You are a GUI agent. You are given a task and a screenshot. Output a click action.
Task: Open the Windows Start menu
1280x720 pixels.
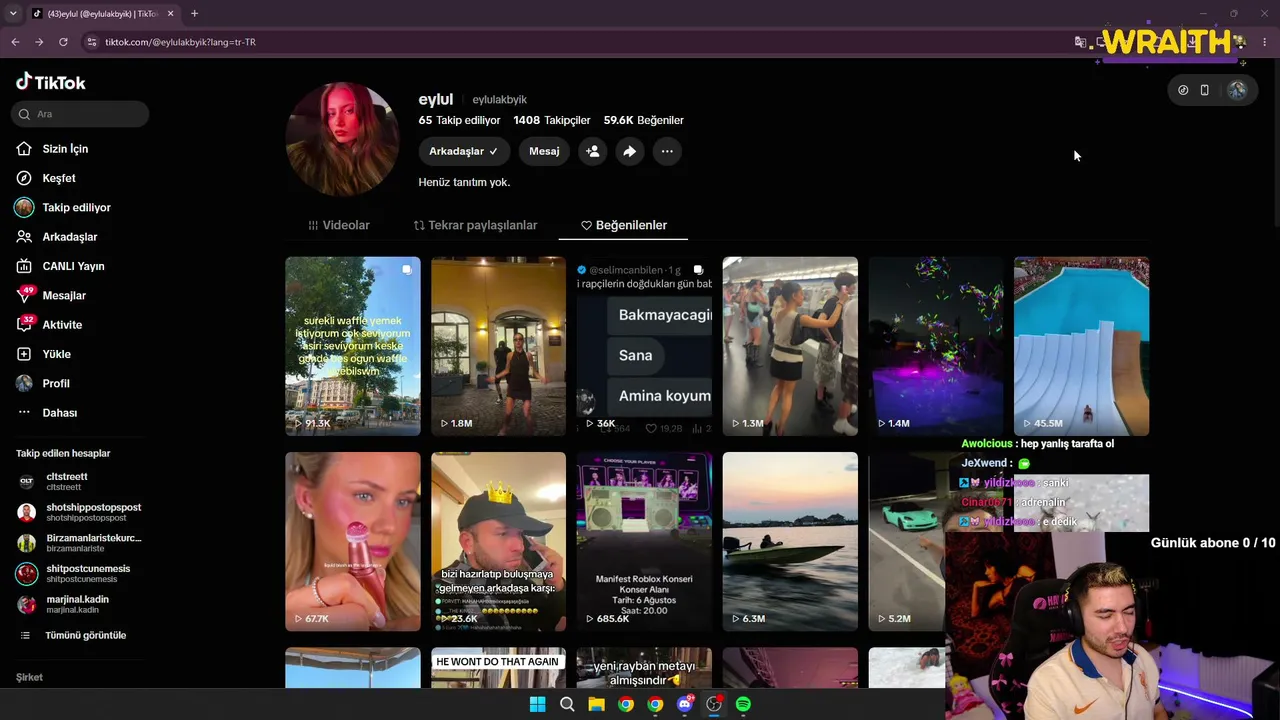(x=537, y=704)
